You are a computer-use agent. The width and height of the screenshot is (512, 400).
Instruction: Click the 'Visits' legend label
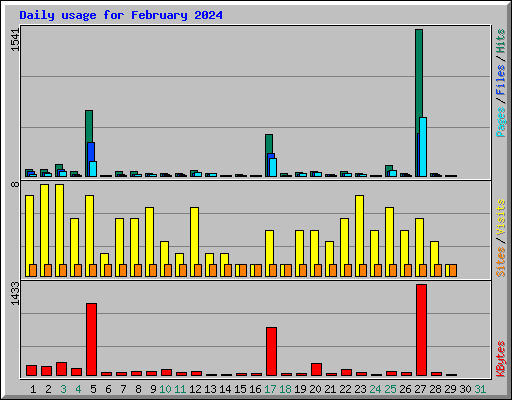[501, 217]
